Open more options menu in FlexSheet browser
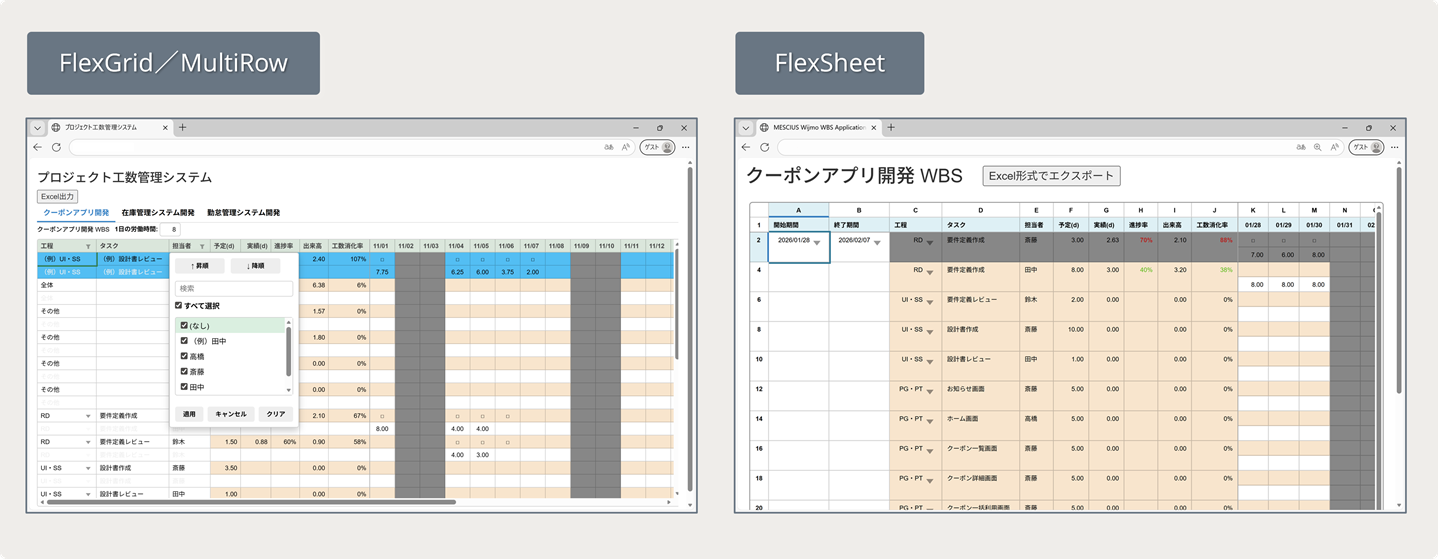1438x559 pixels. pyautogui.click(x=1394, y=147)
